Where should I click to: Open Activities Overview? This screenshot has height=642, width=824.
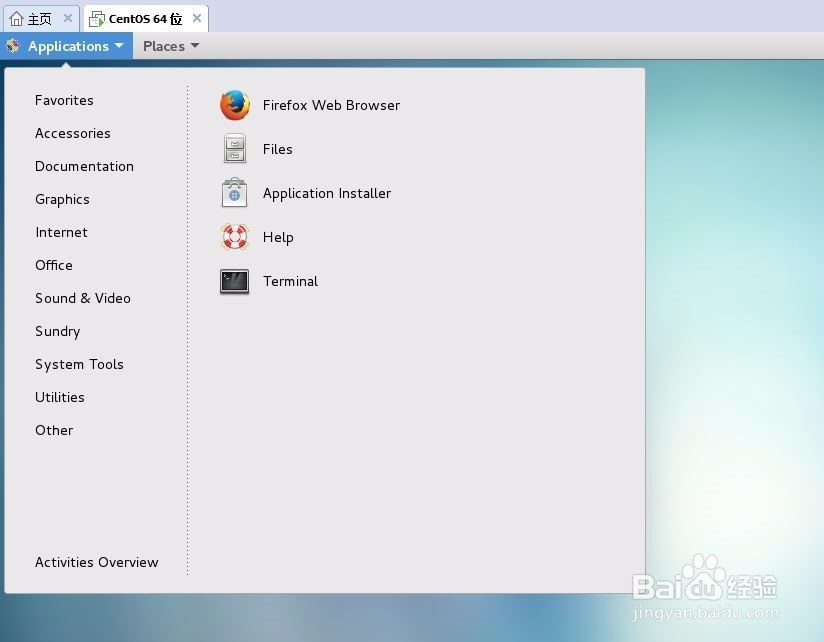click(96, 562)
